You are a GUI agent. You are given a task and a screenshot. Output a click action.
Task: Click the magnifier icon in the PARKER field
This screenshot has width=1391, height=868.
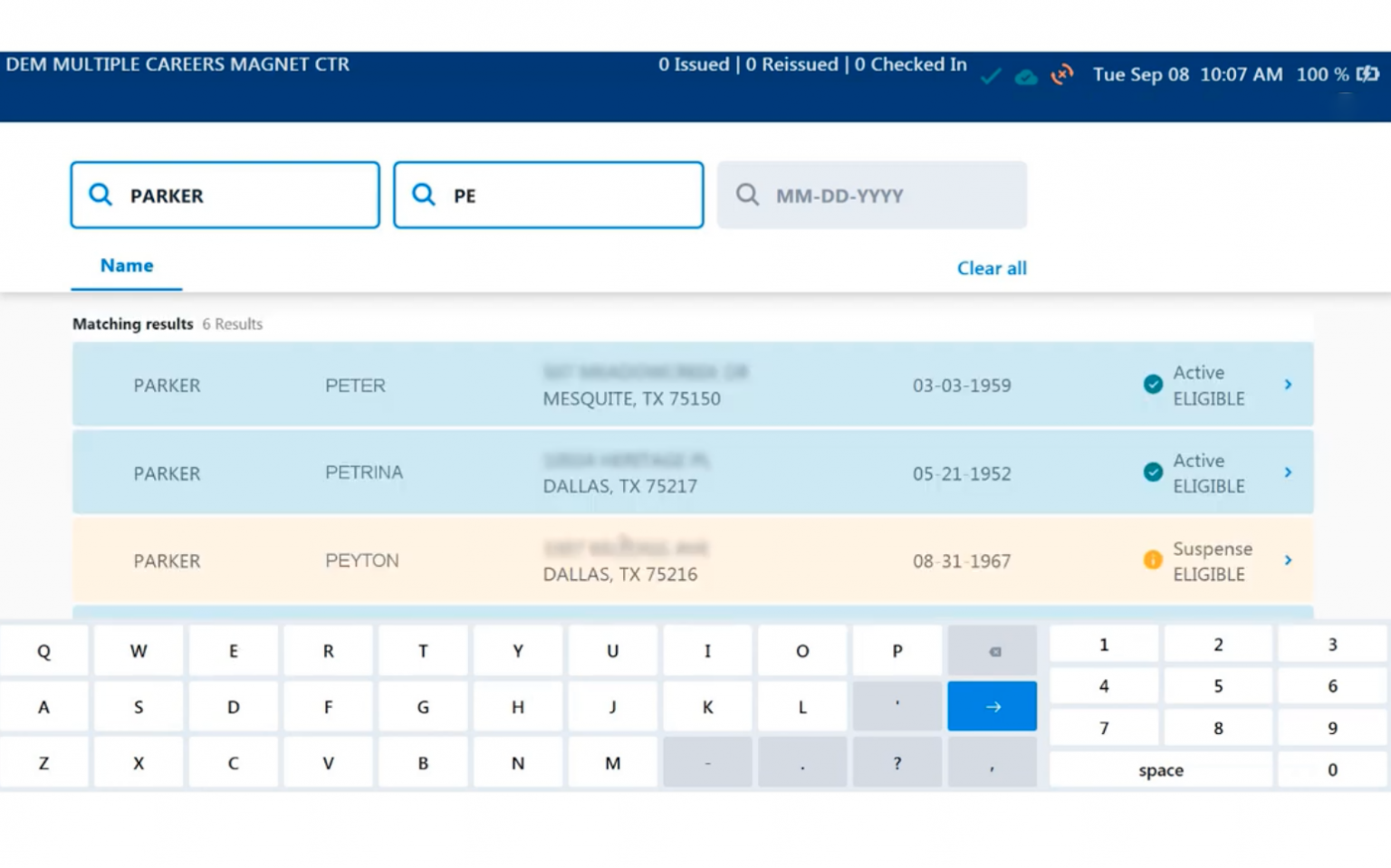coord(101,195)
